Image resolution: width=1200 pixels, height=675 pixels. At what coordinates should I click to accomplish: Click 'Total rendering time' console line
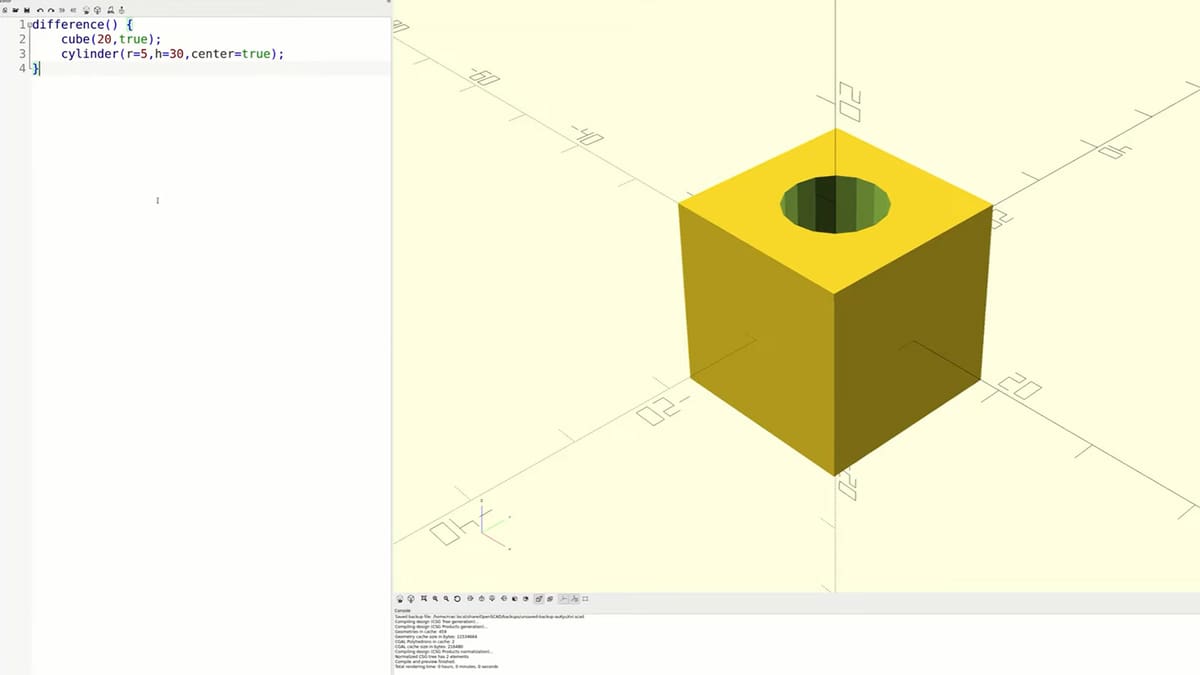[x=446, y=667]
